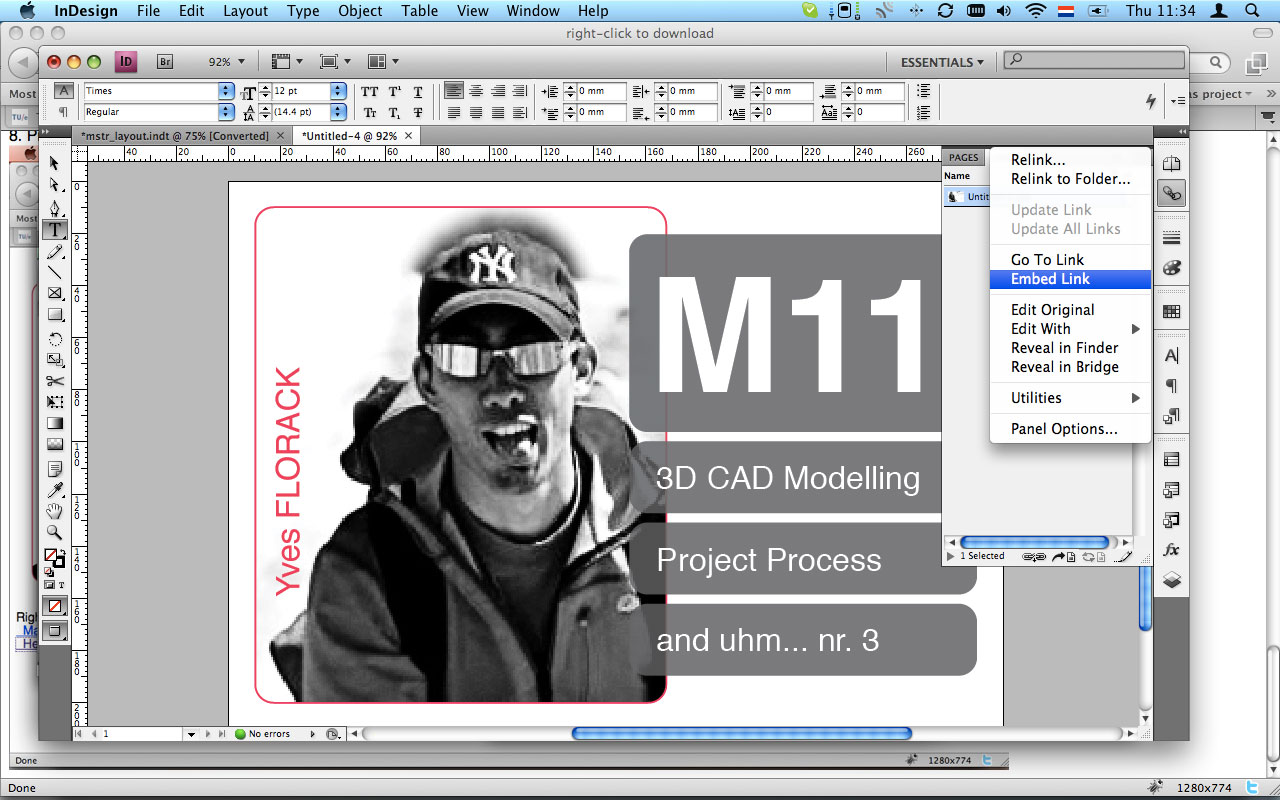Expand the ESSENTIALS workspace switcher
The width and height of the screenshot is (1280, 800).
click(x=942, y=62)
